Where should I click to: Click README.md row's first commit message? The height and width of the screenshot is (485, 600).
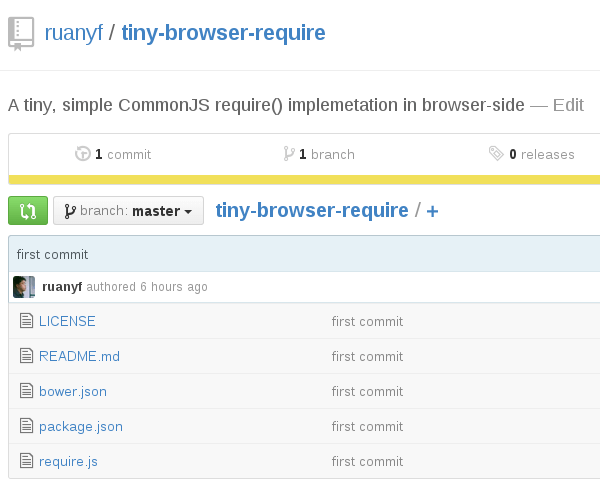367,357
